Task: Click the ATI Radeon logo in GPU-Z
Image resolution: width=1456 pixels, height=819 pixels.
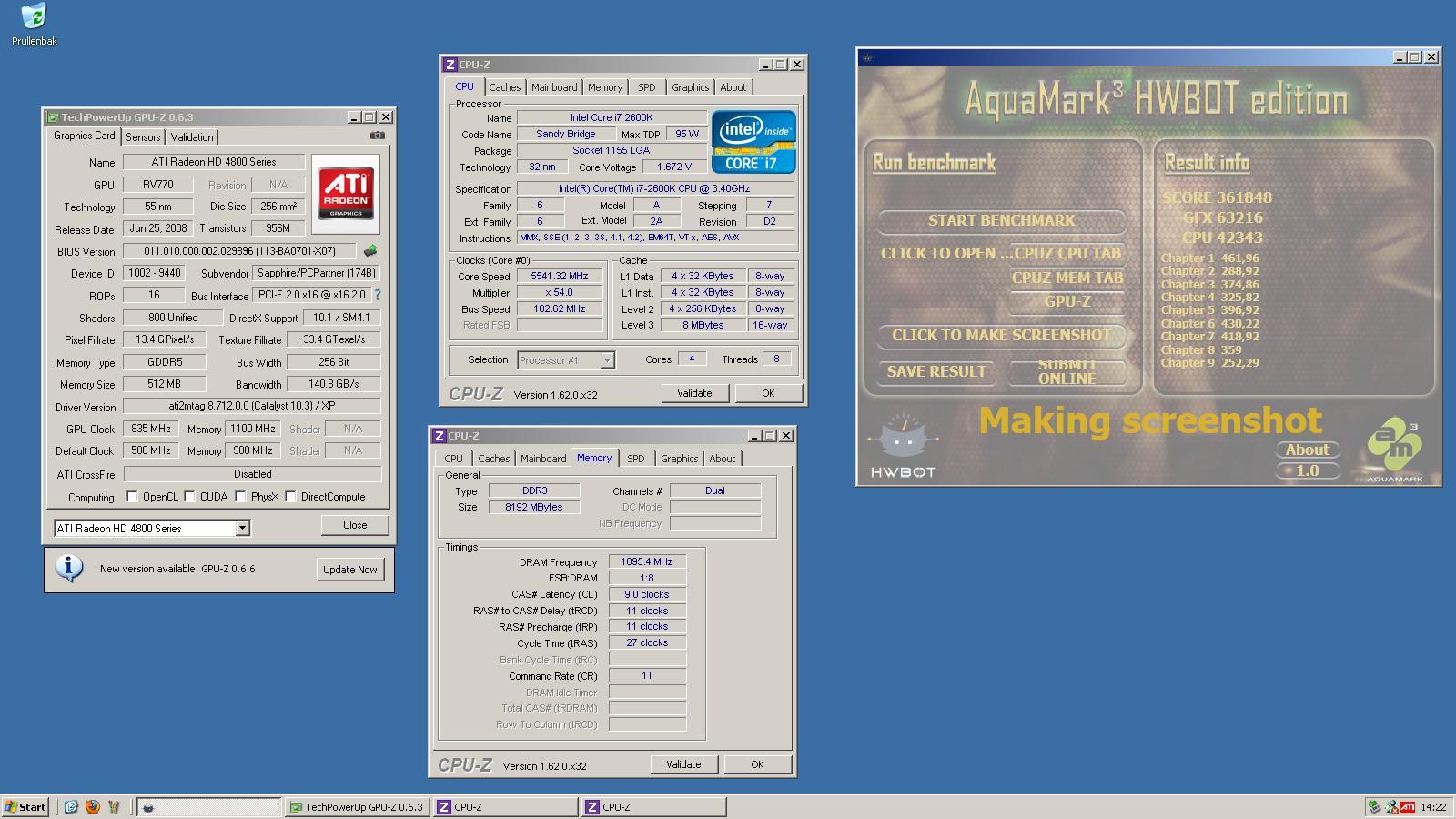Action: pyautogui.click(x=346, y=194)
